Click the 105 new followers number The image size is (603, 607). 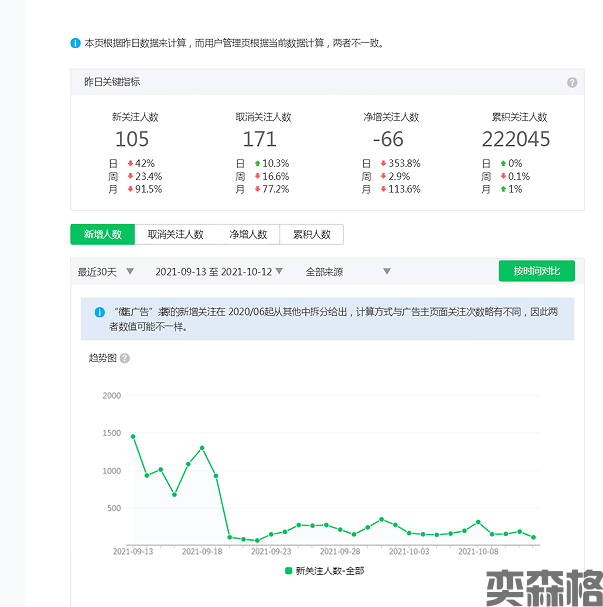[x=132, y=139]
